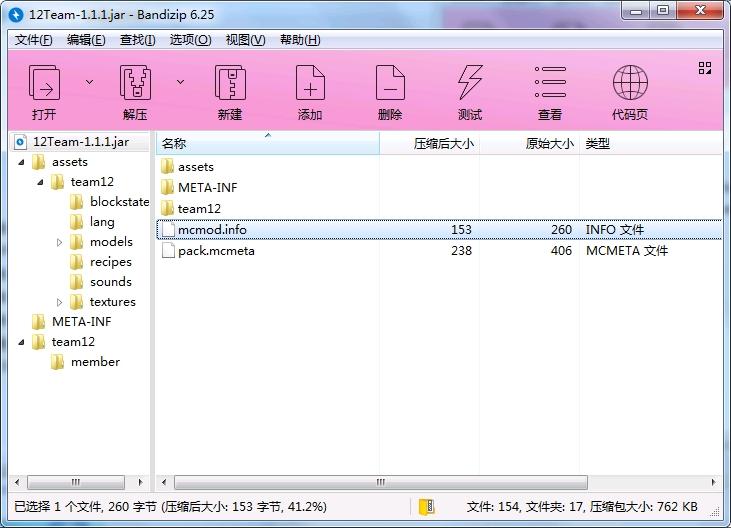Select 12Team-1.1.1.jar root in tree
The height and width of the screenshot is (528, 731).
[81, 142]
